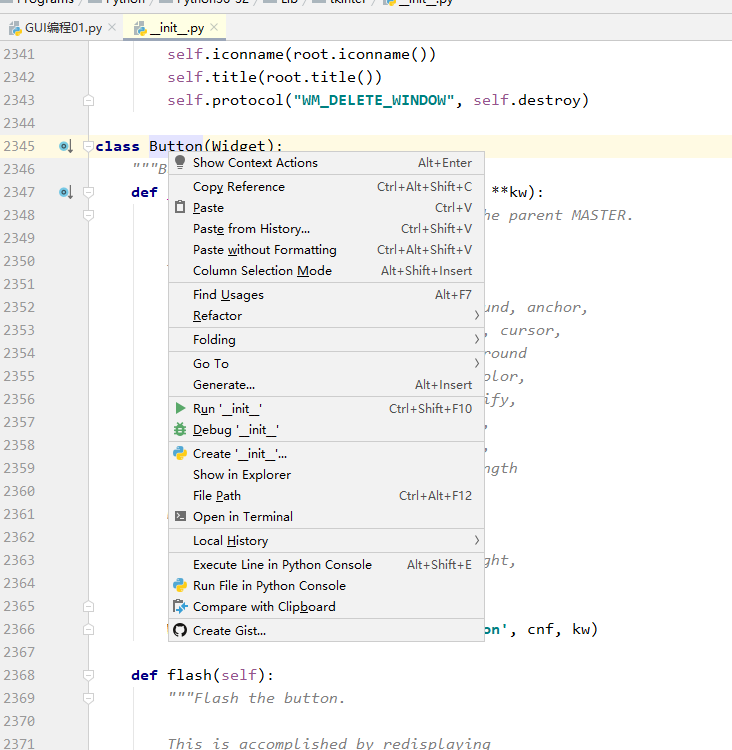Viewport: 732px width, 750px height.
Task: Click the "WM_DELETE_WINDOW" string in the code
Action: pos(373,100)
